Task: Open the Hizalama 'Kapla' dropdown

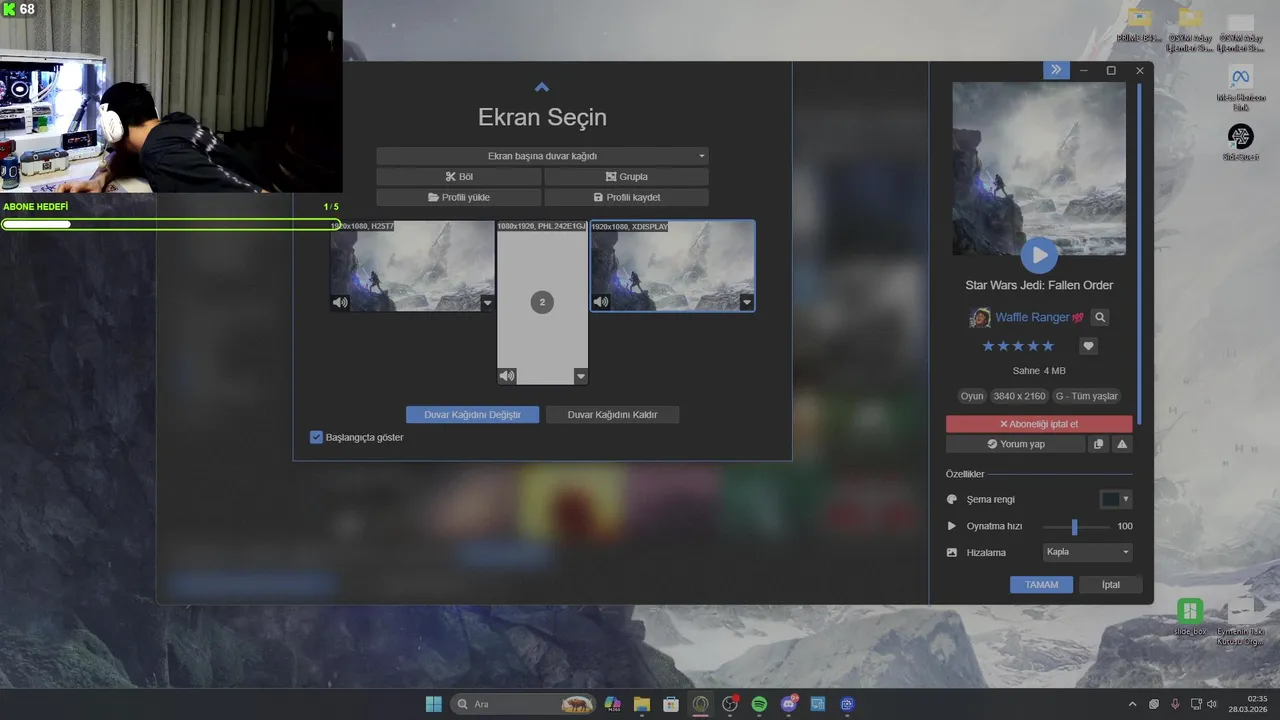Action: click(x=1087, y=552)
